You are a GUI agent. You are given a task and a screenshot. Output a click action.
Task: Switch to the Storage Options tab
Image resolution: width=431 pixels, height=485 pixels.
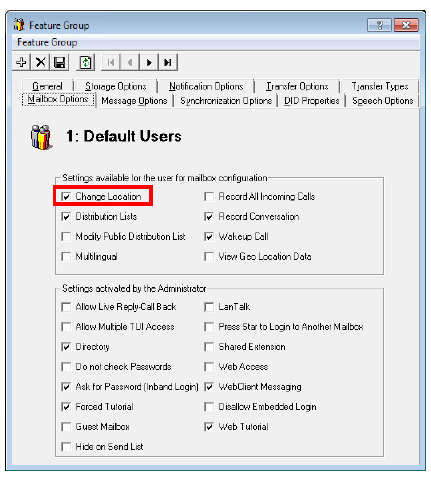click(x=116, y=86)
